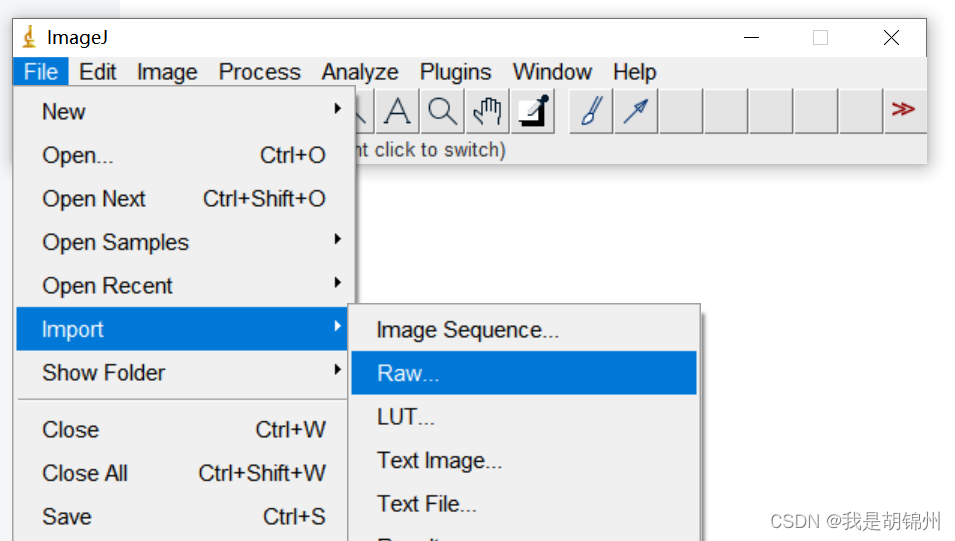The width and height of the screenshot is (955, 541).
Task: Select the Arrow tool
Action: 636,111
